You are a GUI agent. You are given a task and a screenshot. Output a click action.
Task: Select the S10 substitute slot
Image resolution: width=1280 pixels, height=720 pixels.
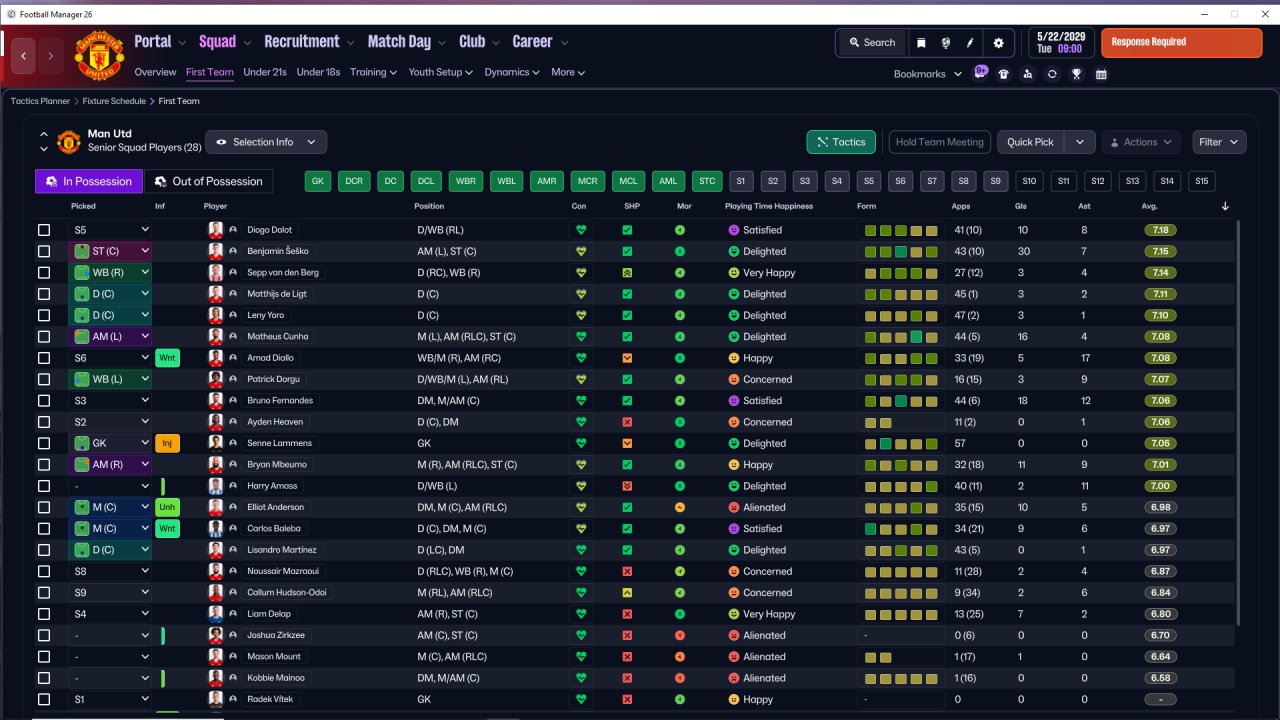click(1029, 181)
